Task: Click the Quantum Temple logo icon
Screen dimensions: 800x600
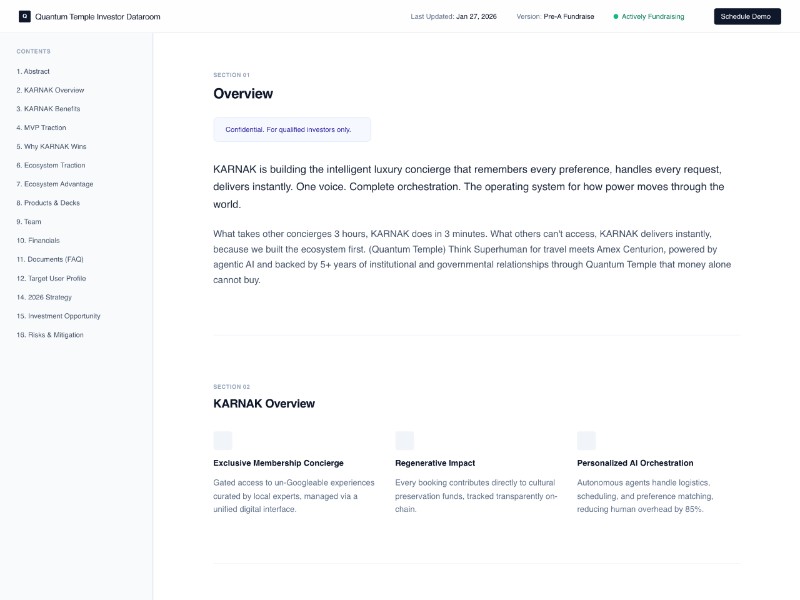Action: click(25, 17)
